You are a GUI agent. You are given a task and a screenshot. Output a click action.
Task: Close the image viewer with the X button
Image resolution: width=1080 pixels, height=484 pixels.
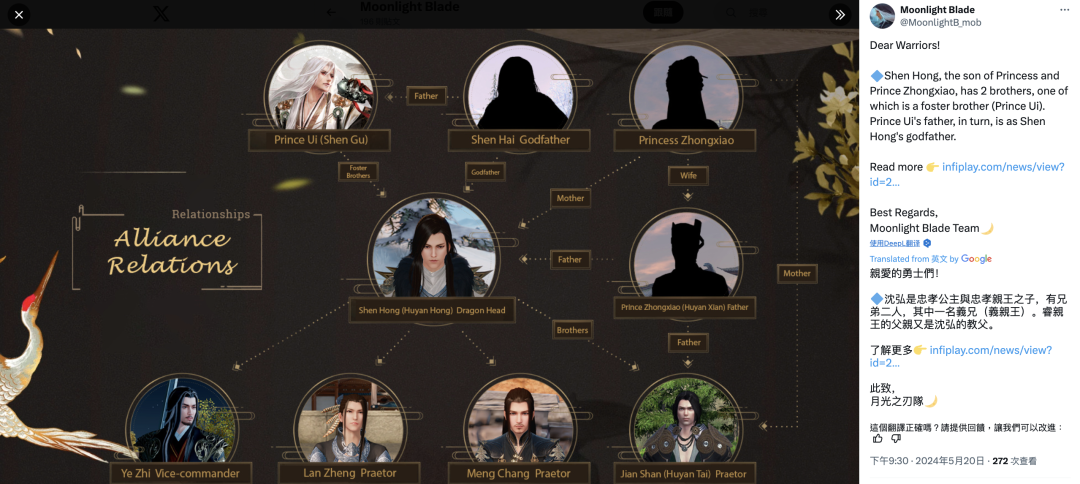coord(19,14)
